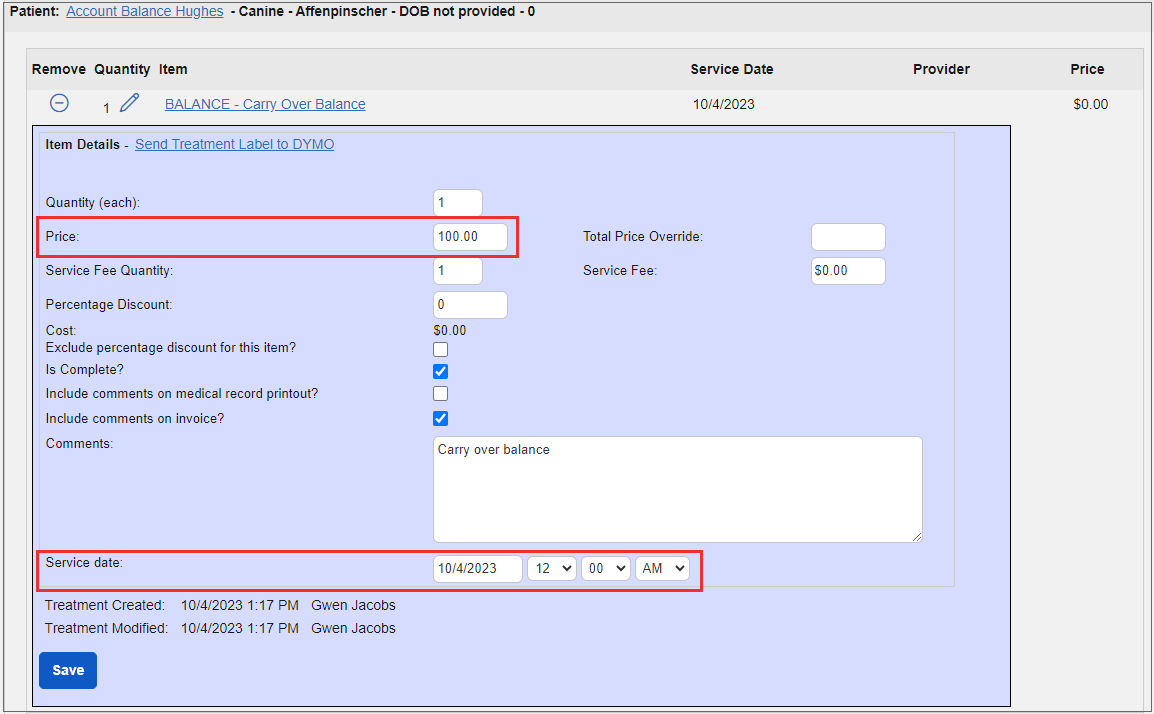
Task: Click the Service Fee $0.00 field
Action: pyautogui.click(x=848, y=271)
